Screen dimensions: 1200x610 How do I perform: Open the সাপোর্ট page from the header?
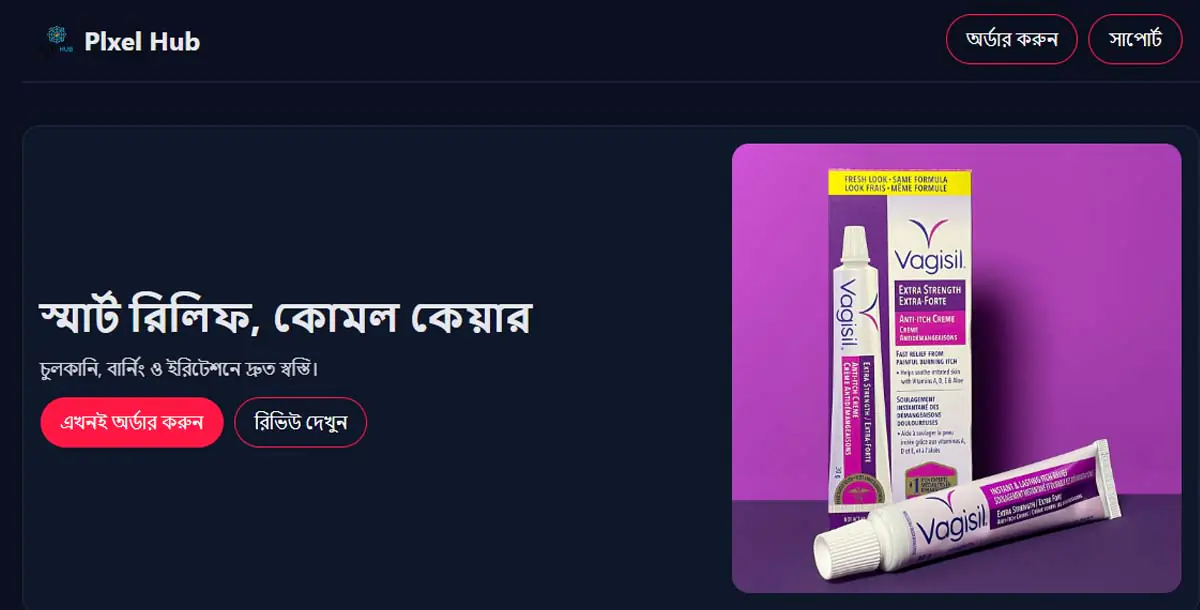click(x=1135, y=39)
